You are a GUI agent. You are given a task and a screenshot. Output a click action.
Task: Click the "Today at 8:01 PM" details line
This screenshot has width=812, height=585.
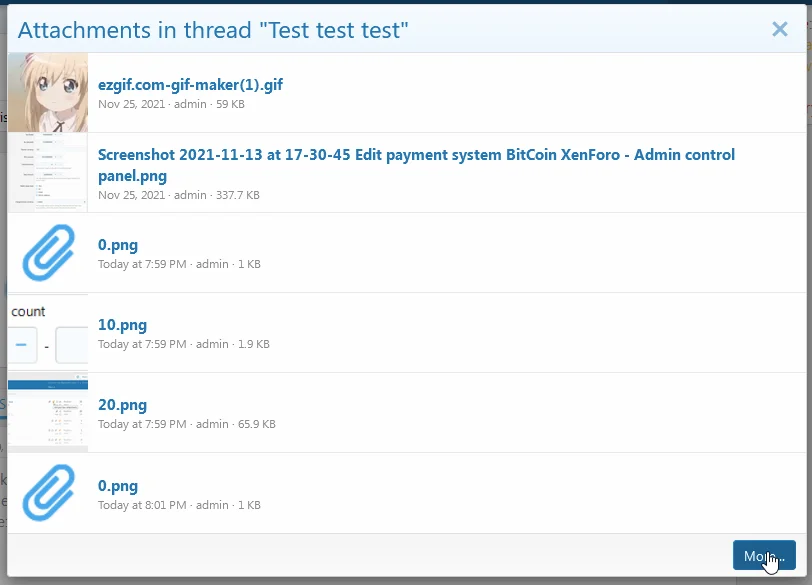(142, 505)
